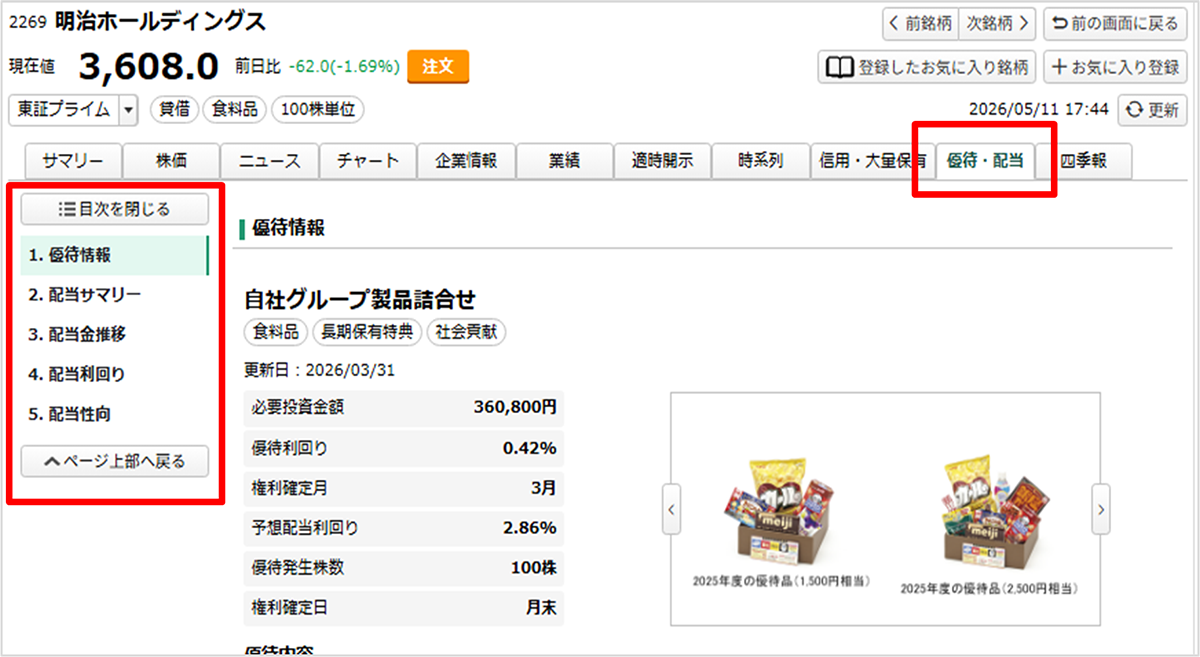Select the 優待利回り value 0.42%
Viewport: 1200px width, 657px height.
coord(529,448)
